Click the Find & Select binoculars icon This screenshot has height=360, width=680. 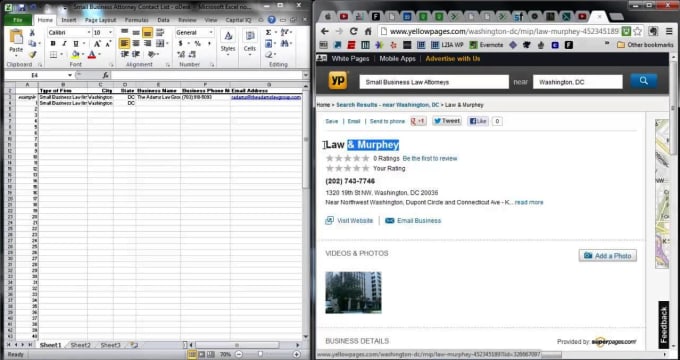[284, 44]
